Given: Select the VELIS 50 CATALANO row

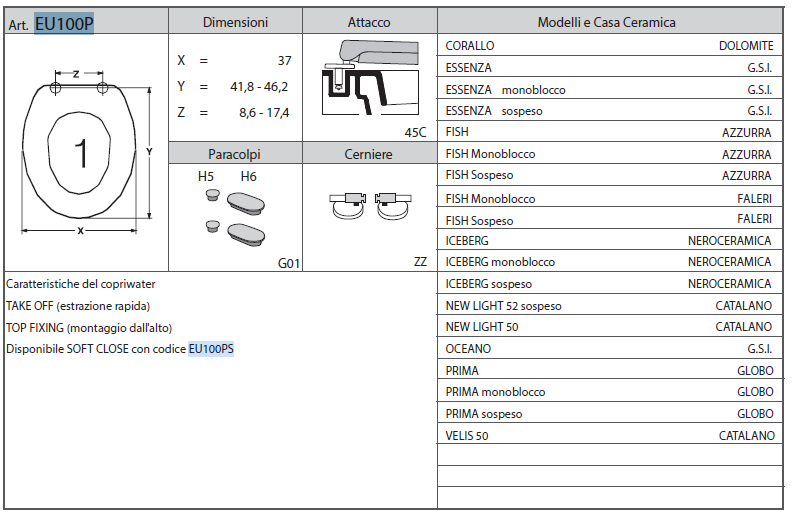Looking at the screenshot, I should pos(610,435).
